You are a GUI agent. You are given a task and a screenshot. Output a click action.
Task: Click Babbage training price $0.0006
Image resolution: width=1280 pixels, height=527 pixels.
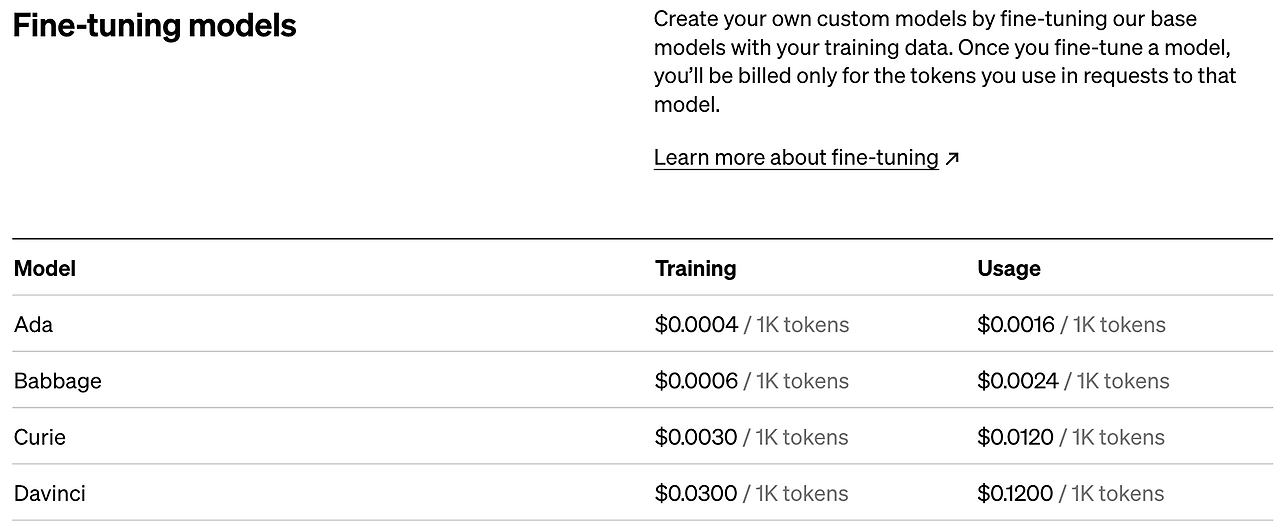pyautogui.click(x=697, y=380)
